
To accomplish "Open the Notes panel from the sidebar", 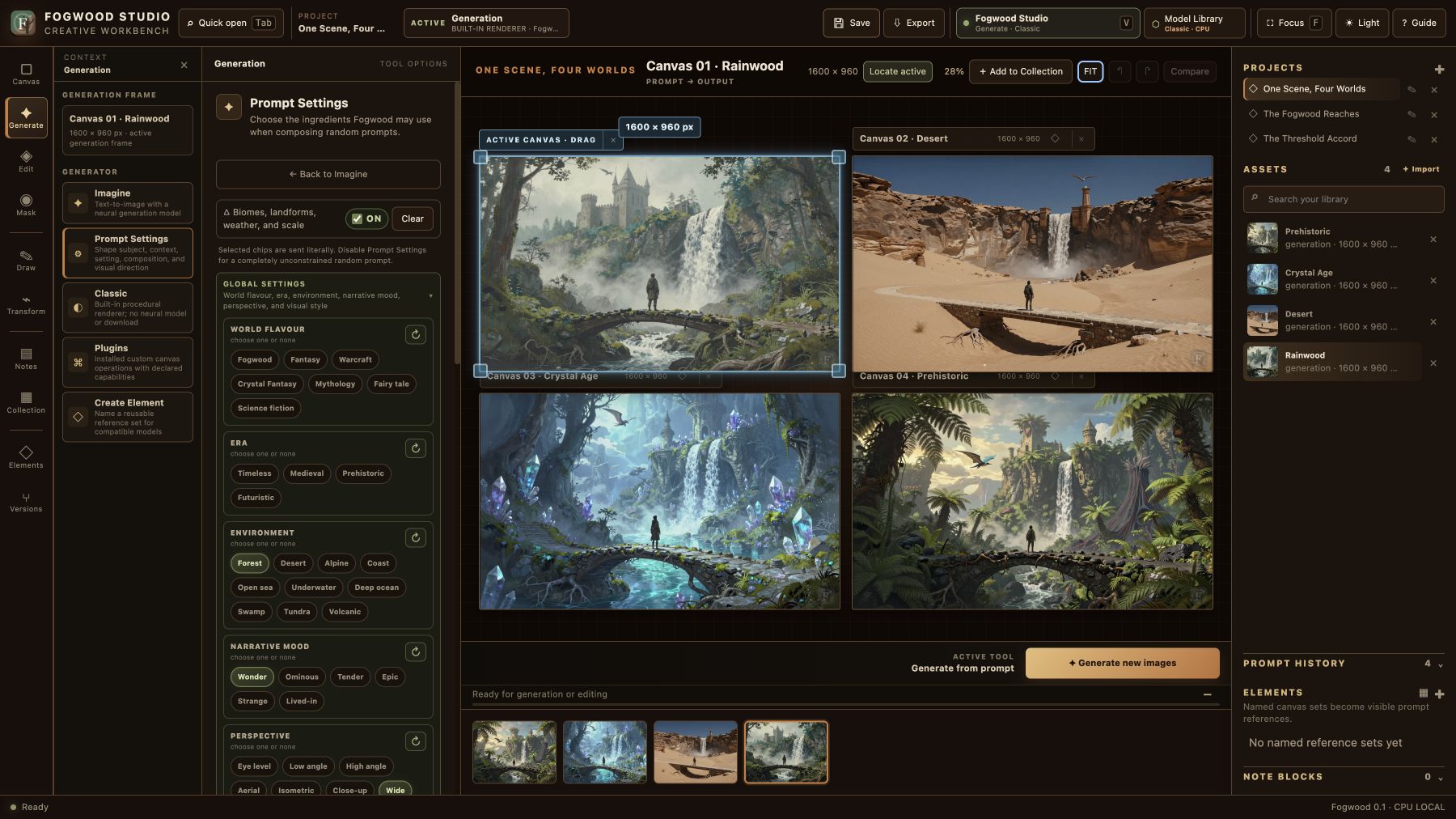I will 26,359.
